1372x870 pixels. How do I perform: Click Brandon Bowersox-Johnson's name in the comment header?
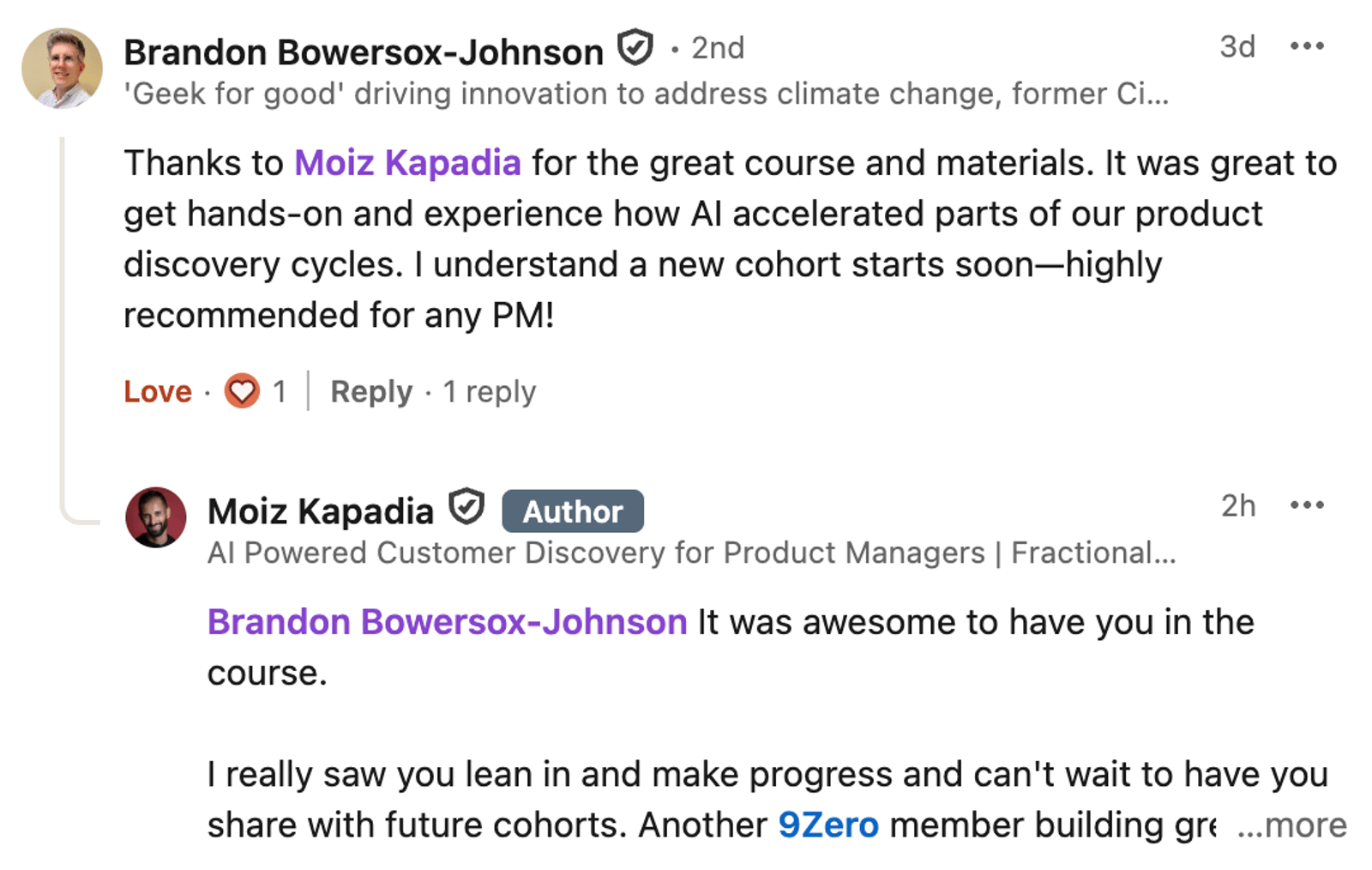pos(364,52)
